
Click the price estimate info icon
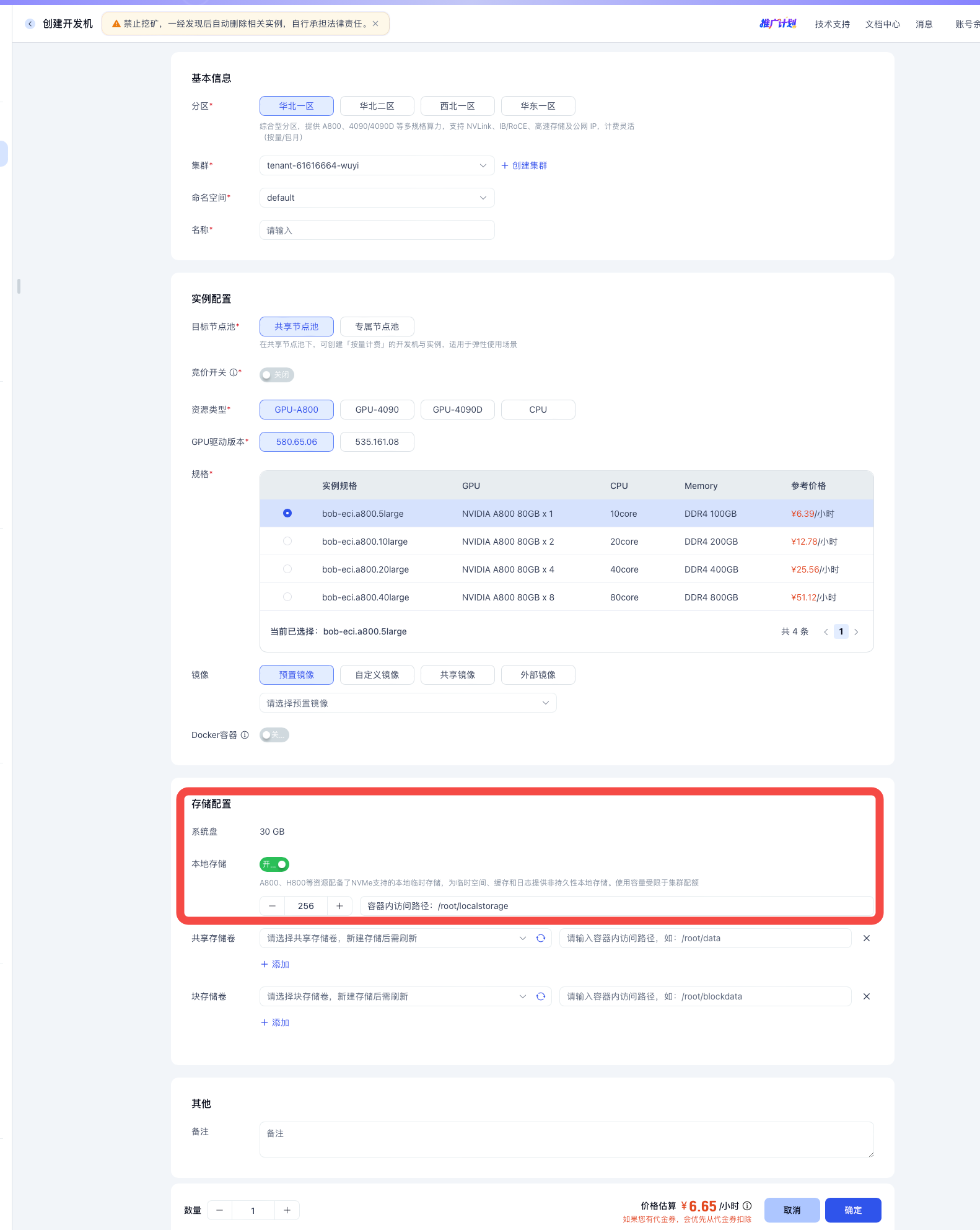point(747,1206)
